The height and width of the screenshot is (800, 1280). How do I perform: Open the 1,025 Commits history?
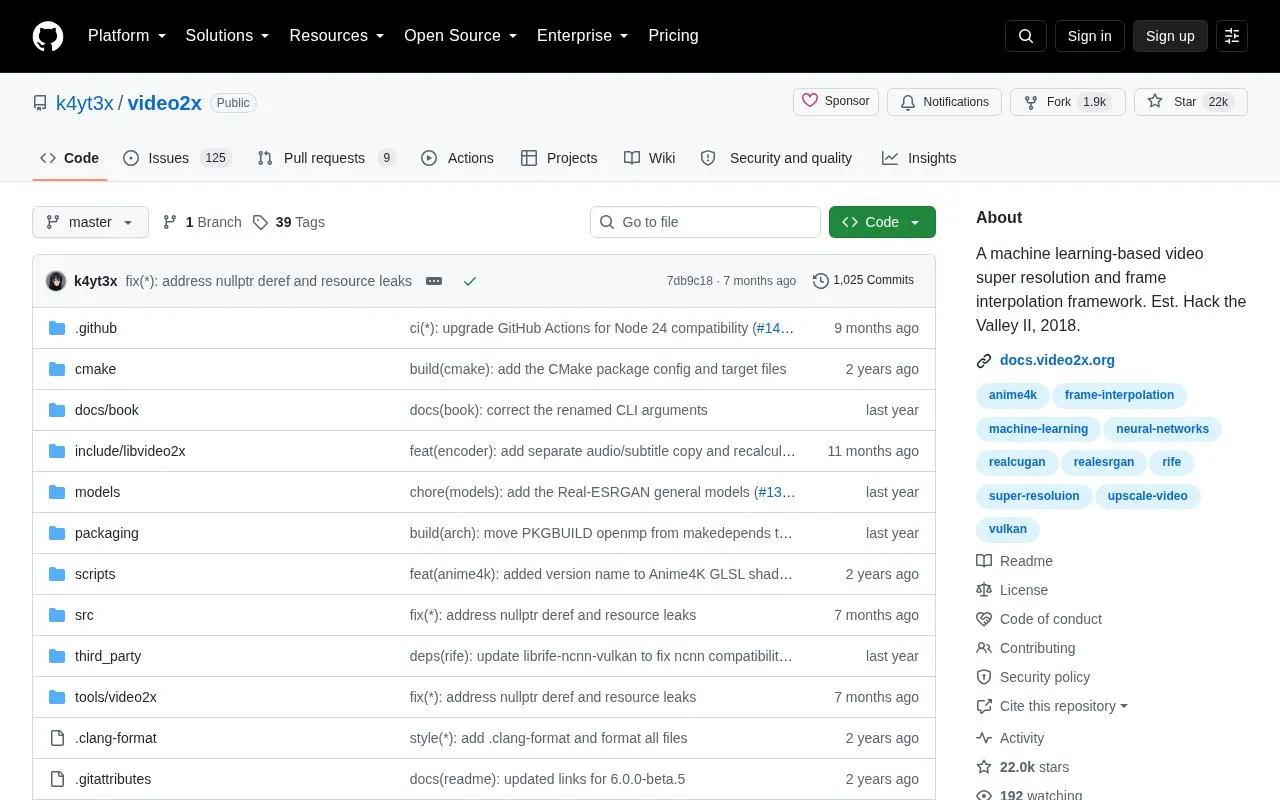coord(864,281)
